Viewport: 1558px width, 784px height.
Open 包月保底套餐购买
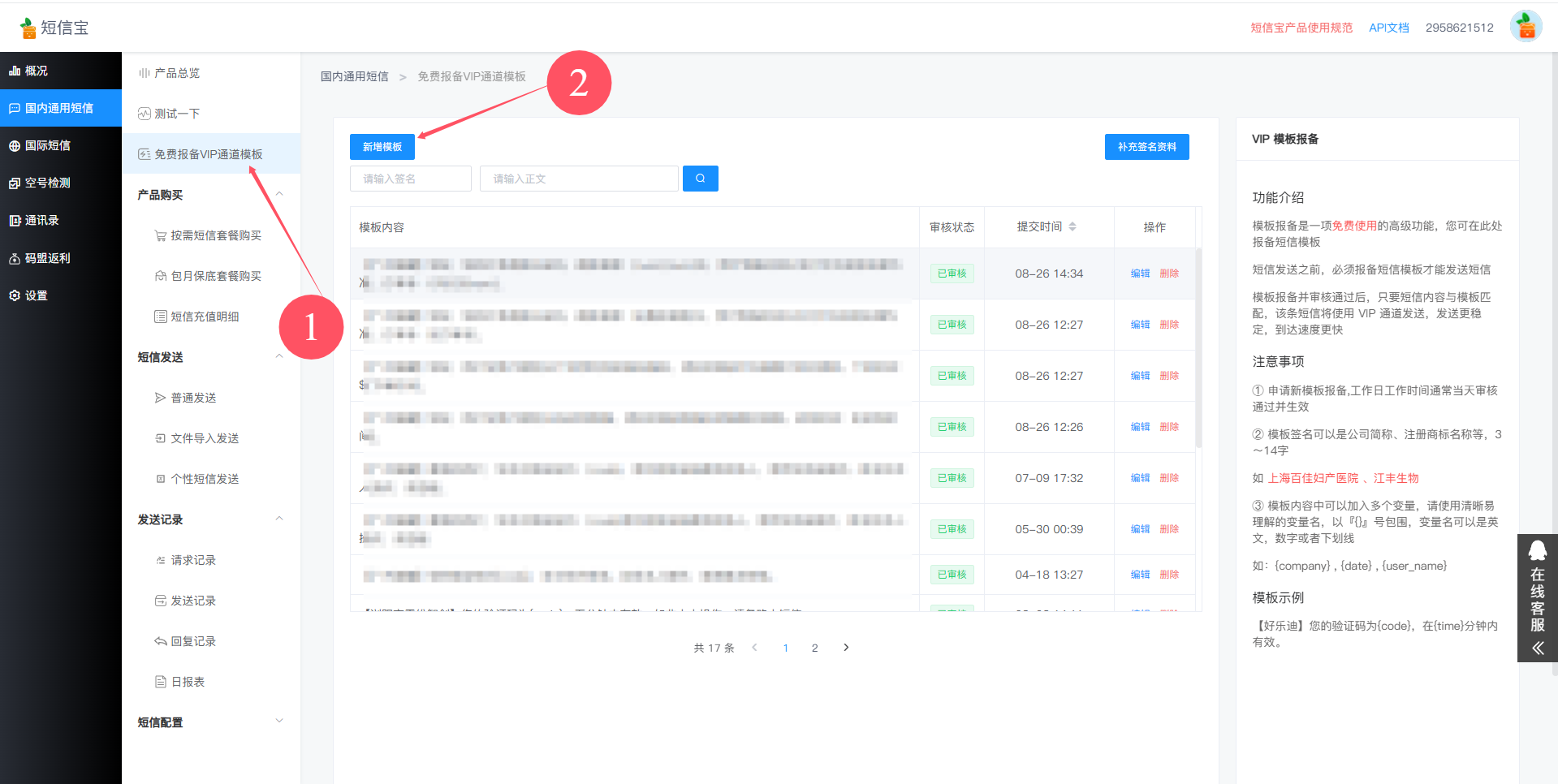coord(211,276)
